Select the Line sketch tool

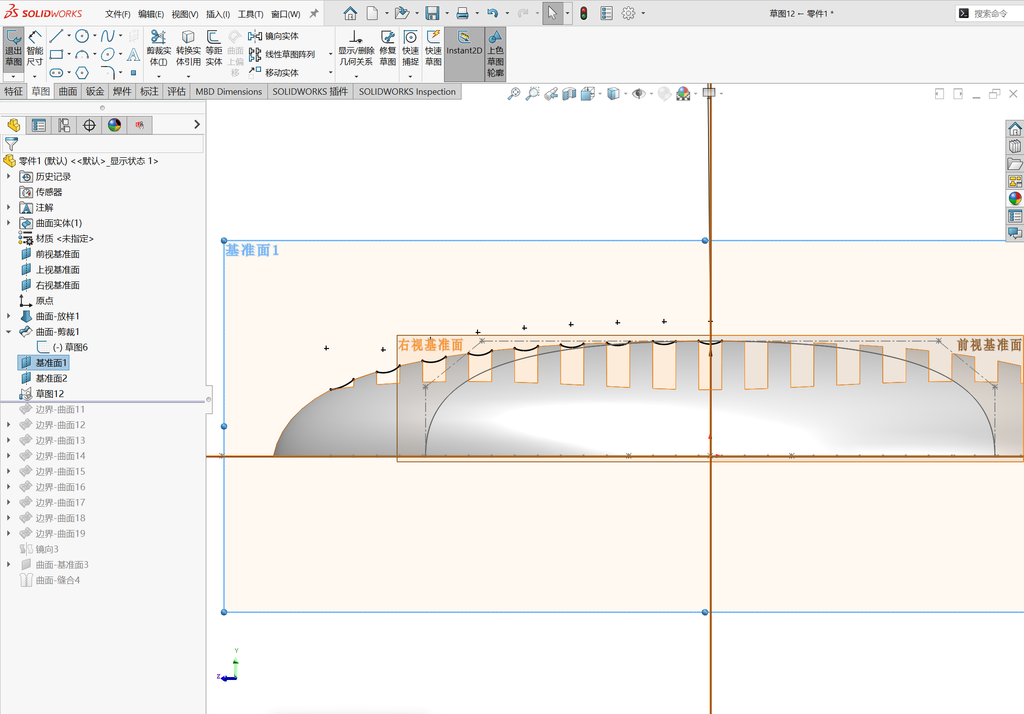(56, 36)
